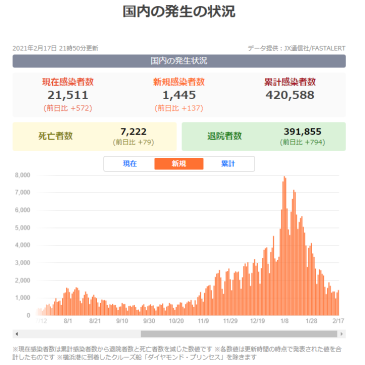The height and width of the screenshot is (365, 365).
Task: Click the 12/19 date label on the axis
Action: 257,321
